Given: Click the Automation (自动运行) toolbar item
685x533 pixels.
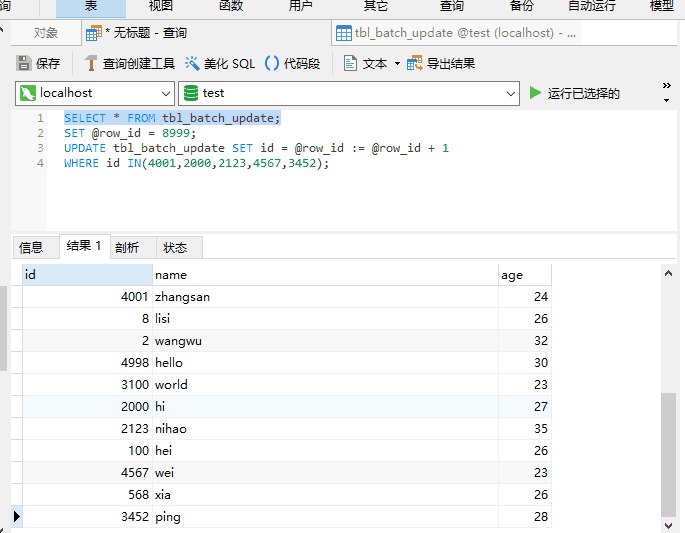Looking at the screenshot, I should click(x=592, y=6).
